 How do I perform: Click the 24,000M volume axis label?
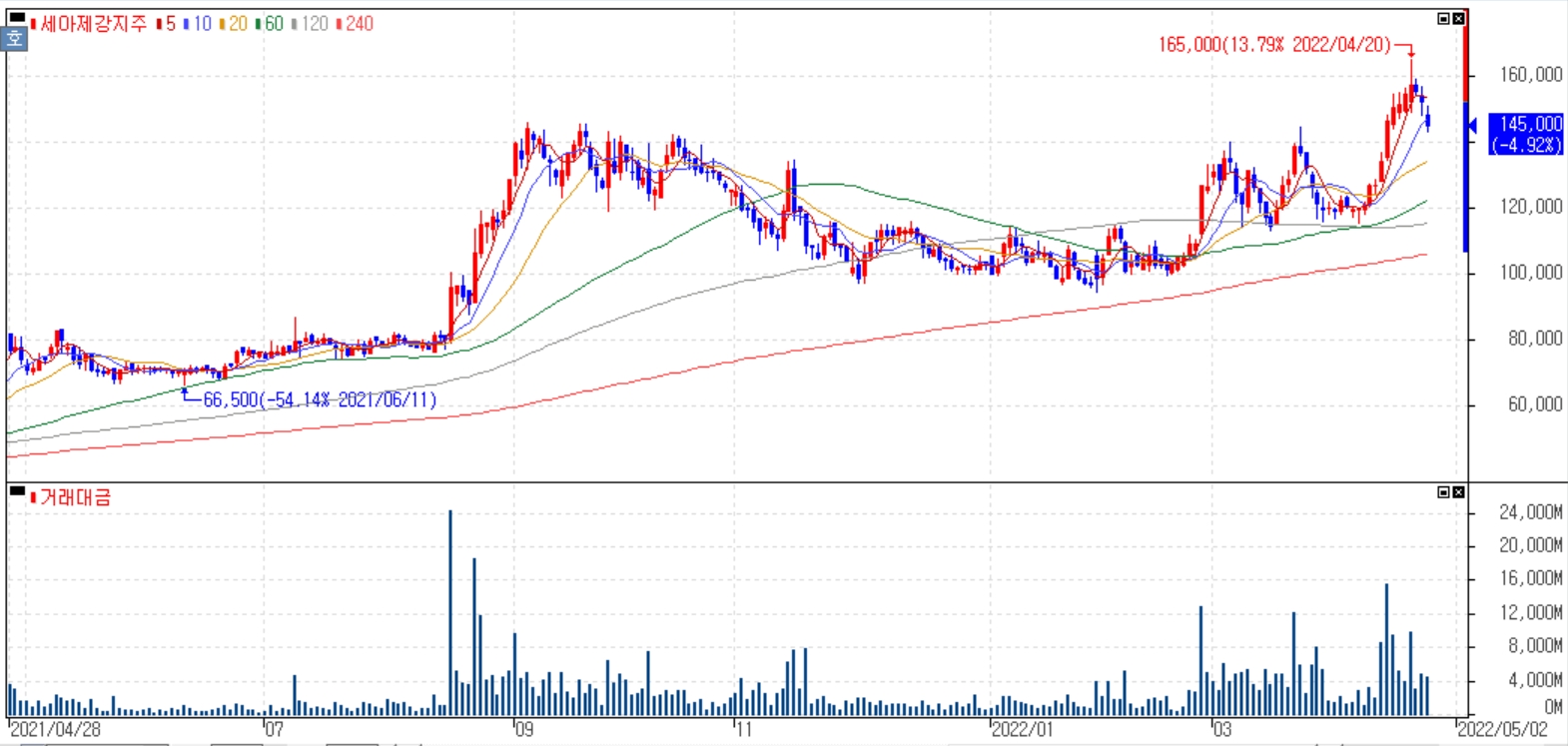(x=1531, y=512)
